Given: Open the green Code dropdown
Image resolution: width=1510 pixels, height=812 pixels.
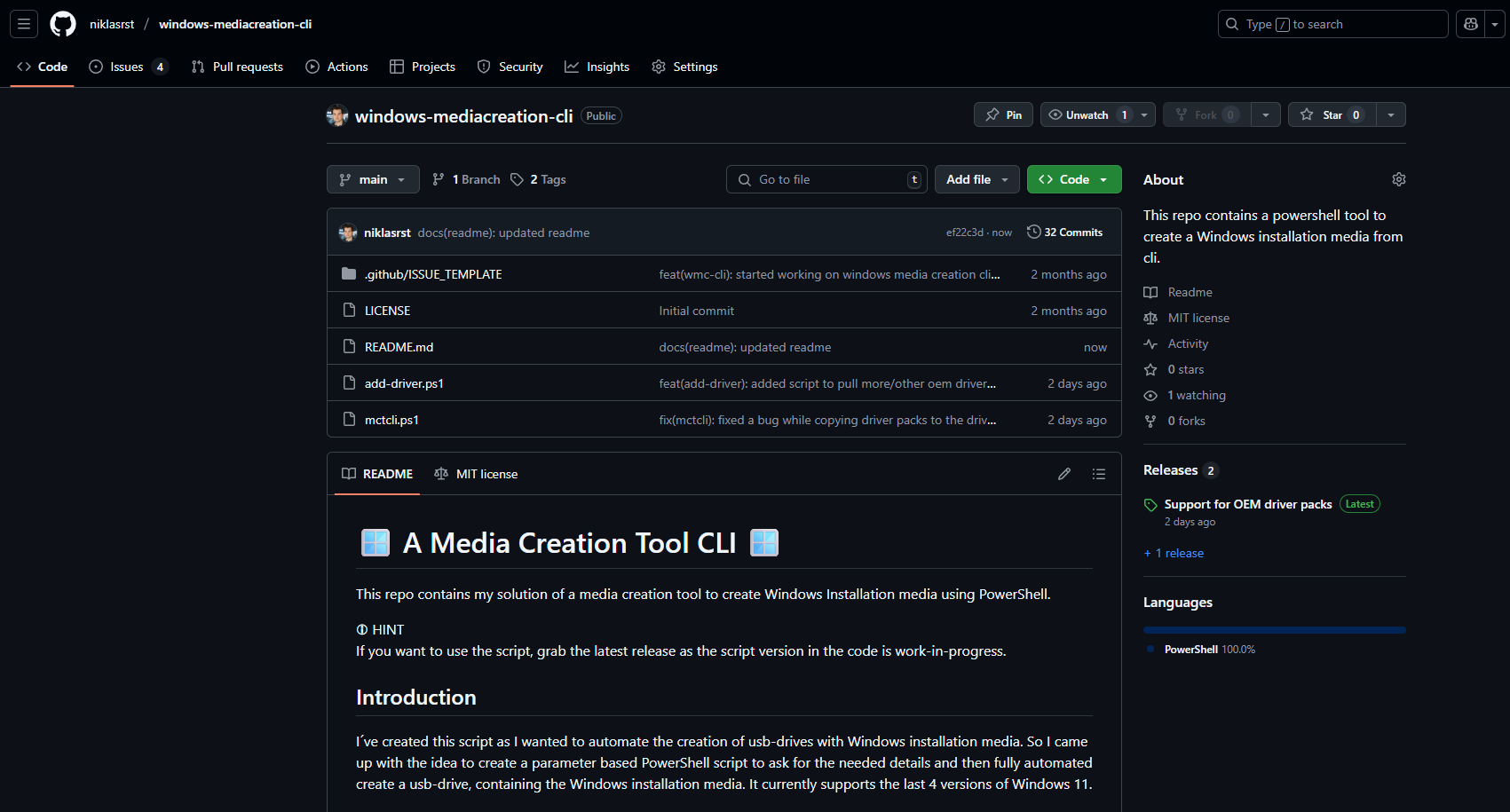Looking at the screenshot, I should (1074, 179).
